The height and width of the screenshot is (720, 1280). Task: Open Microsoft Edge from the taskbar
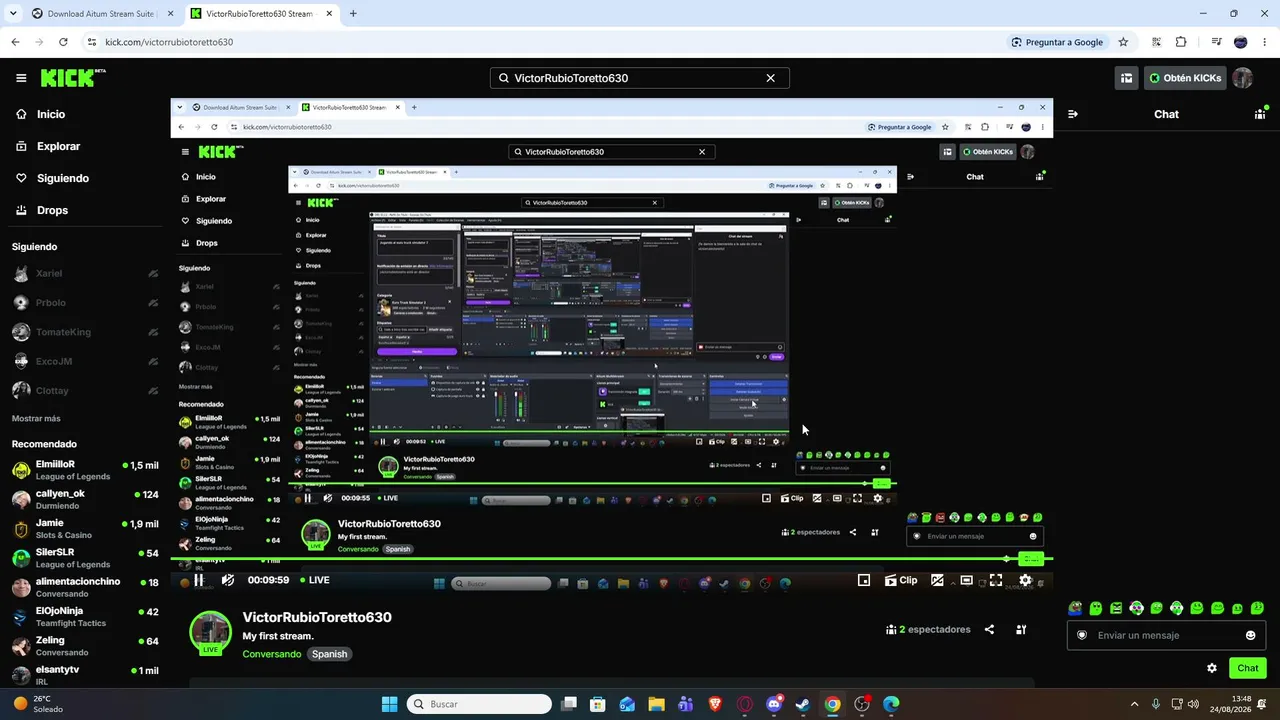pyautogui.click(x=891, y=704)
